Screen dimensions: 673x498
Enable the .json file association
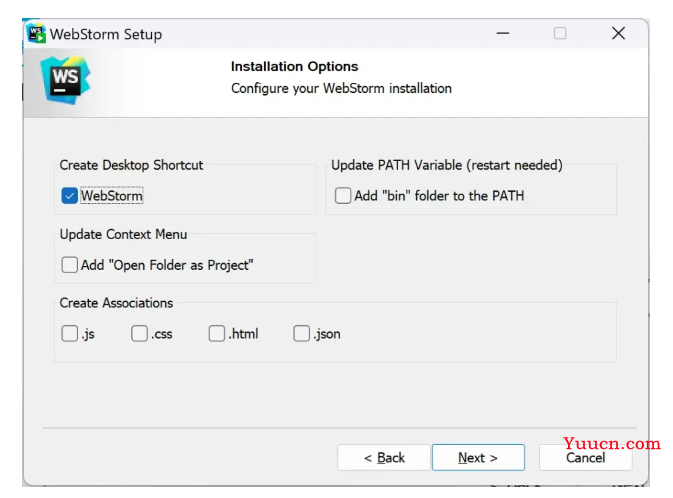(x=301, y=334)
